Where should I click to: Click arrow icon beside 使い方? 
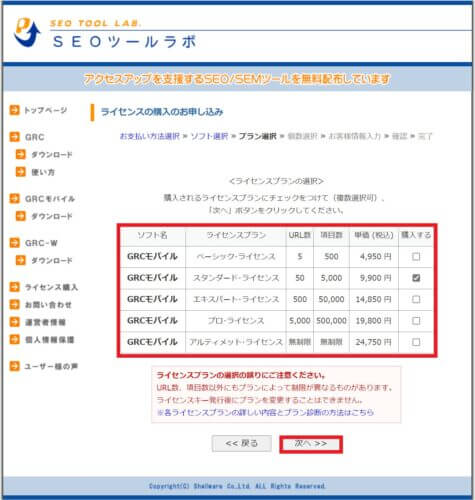click(x=21, y=172)
